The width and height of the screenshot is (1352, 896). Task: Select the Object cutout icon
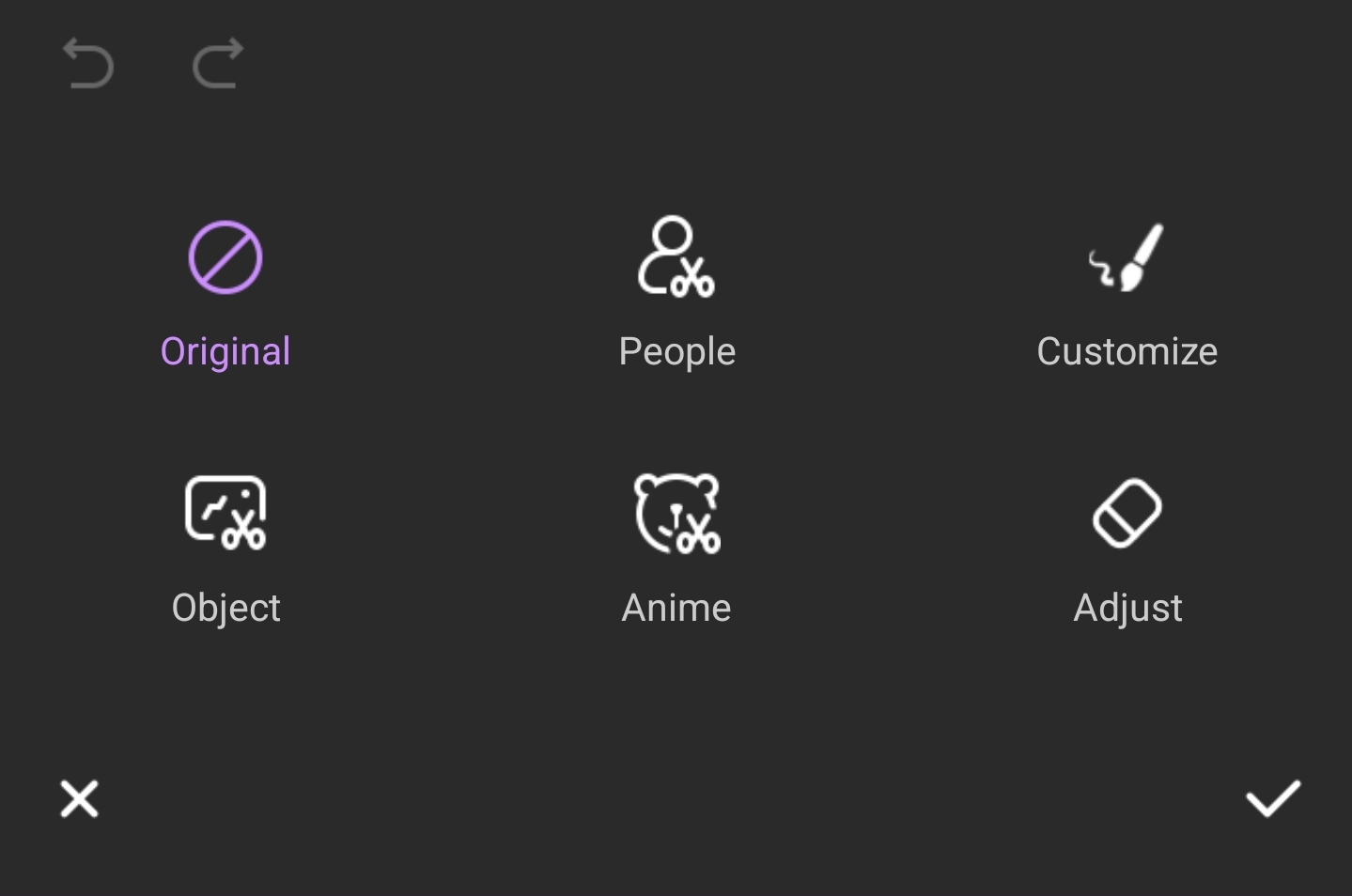225,512
